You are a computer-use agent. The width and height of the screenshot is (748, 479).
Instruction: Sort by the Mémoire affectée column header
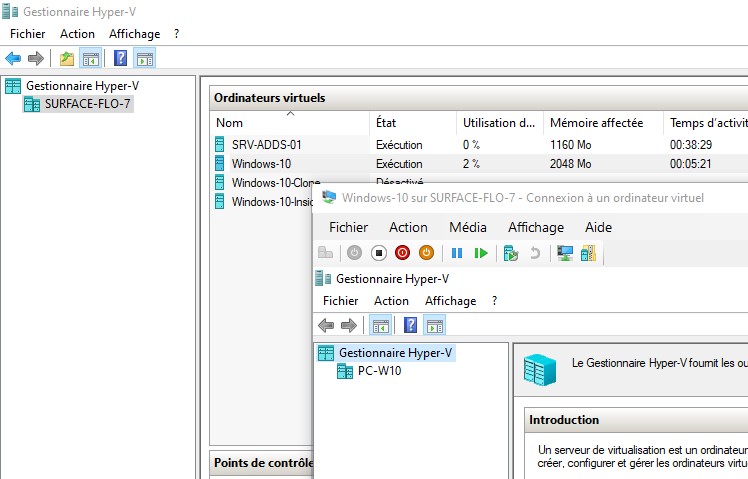(x=603, y=123)
